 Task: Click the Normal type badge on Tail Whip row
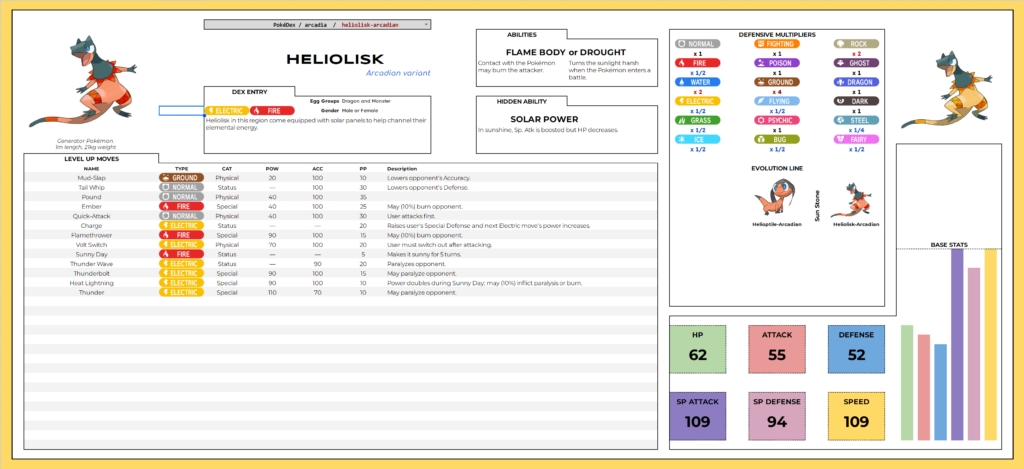(182, 187)
